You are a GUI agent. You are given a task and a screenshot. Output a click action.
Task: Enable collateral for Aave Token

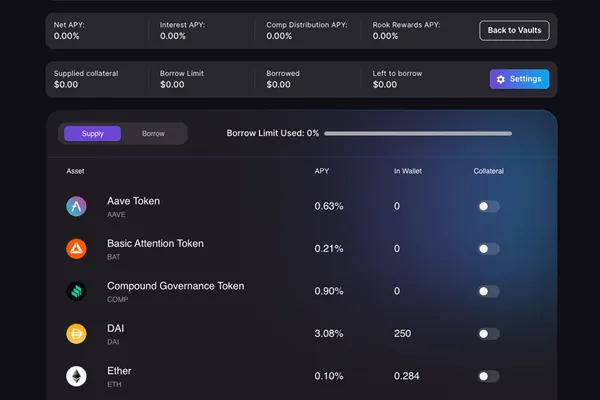pos(489,206)
